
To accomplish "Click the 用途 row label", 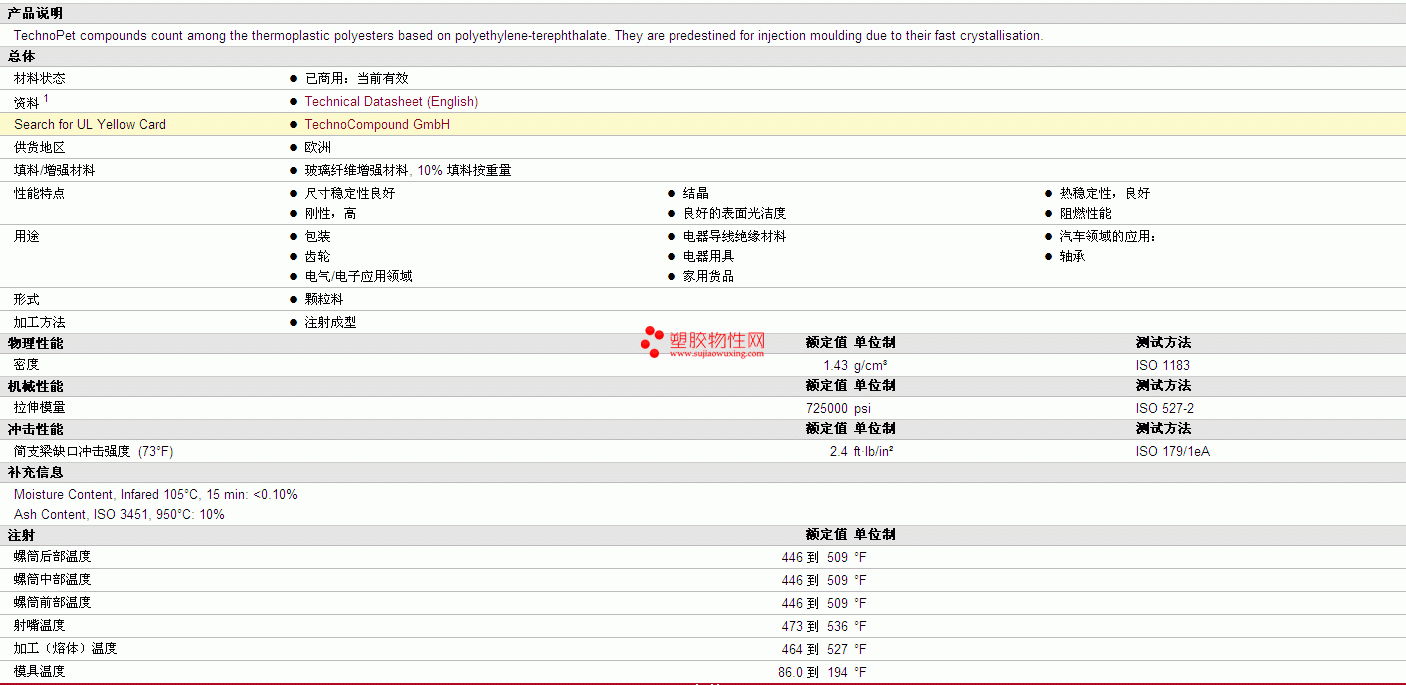I will tap(27, 236).
